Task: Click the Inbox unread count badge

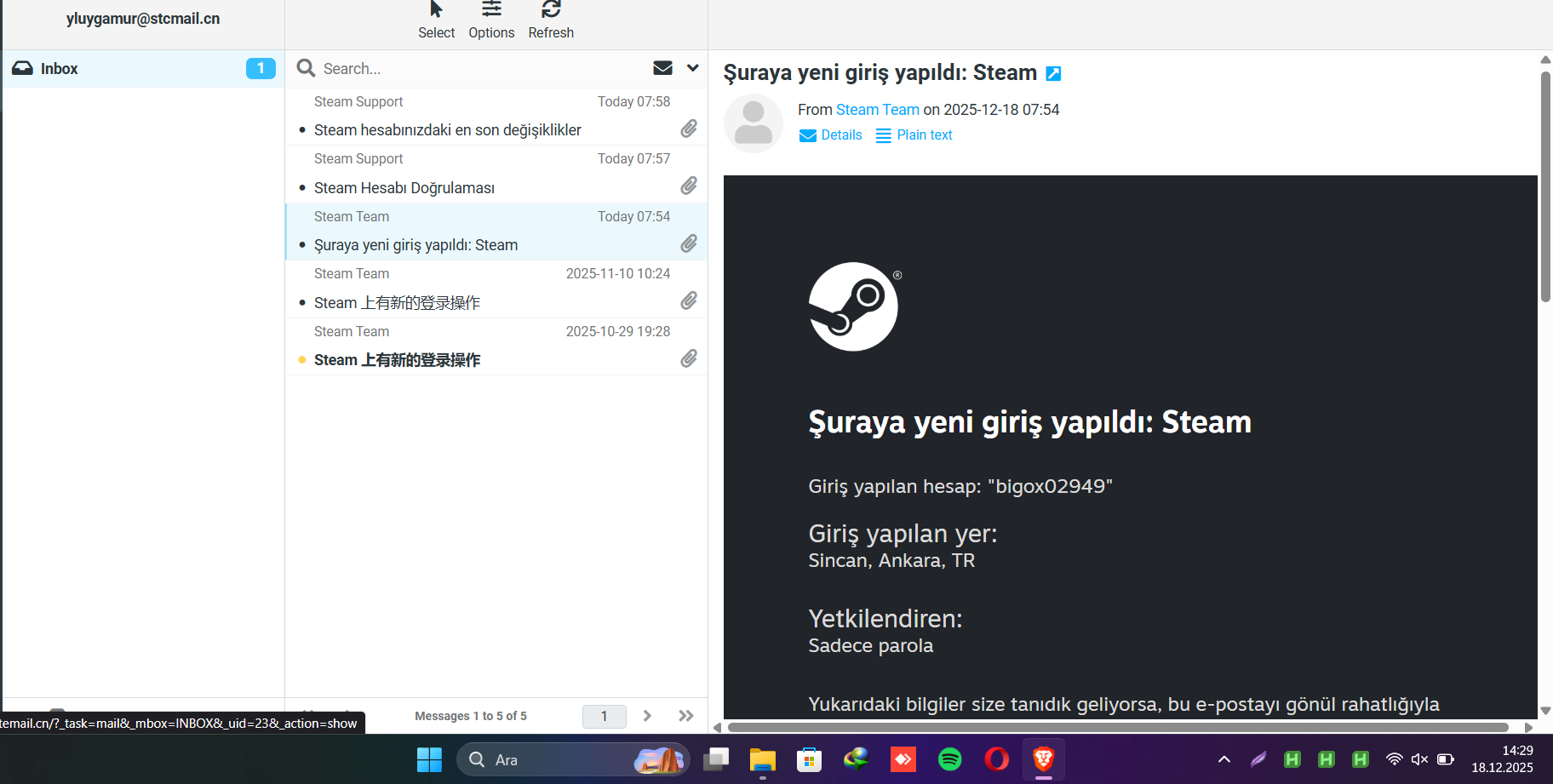Action: pyautogui.click(x=261, y=68)
